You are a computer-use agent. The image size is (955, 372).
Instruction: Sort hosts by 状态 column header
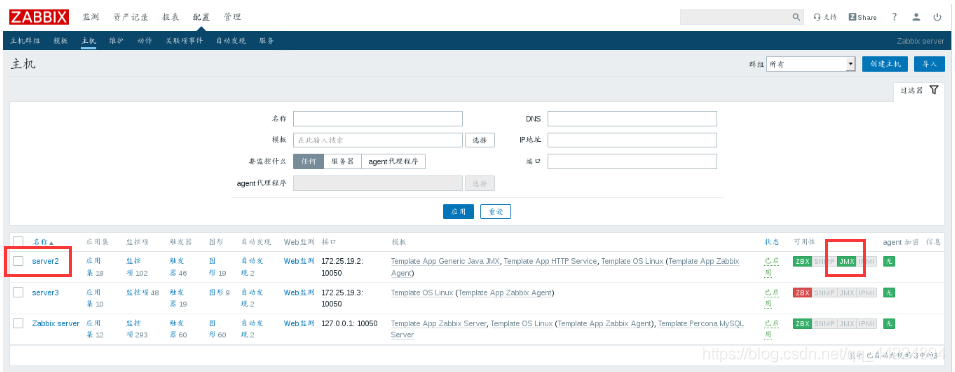pyautogui.click(x=771, y=242)
